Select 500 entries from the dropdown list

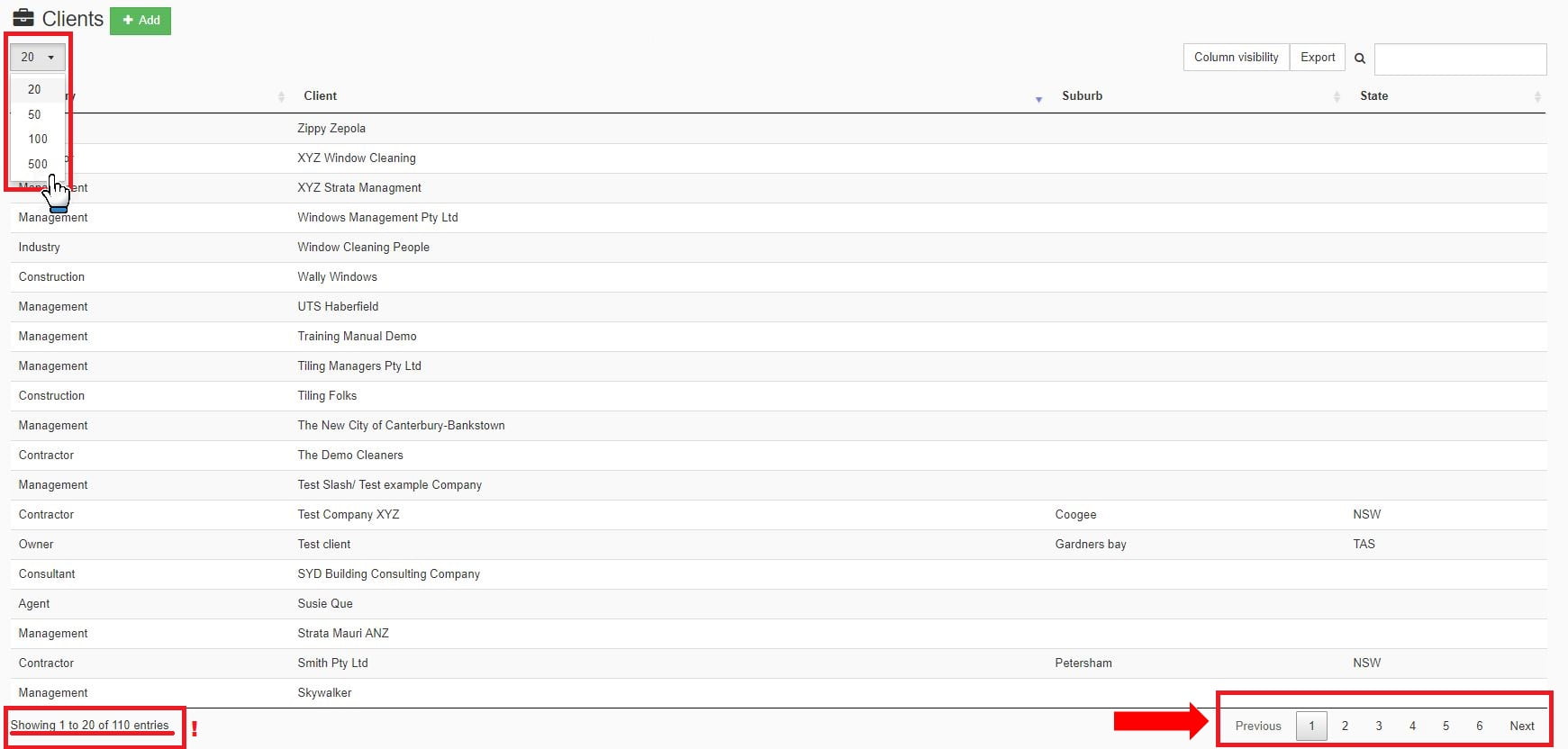point(38,164)
